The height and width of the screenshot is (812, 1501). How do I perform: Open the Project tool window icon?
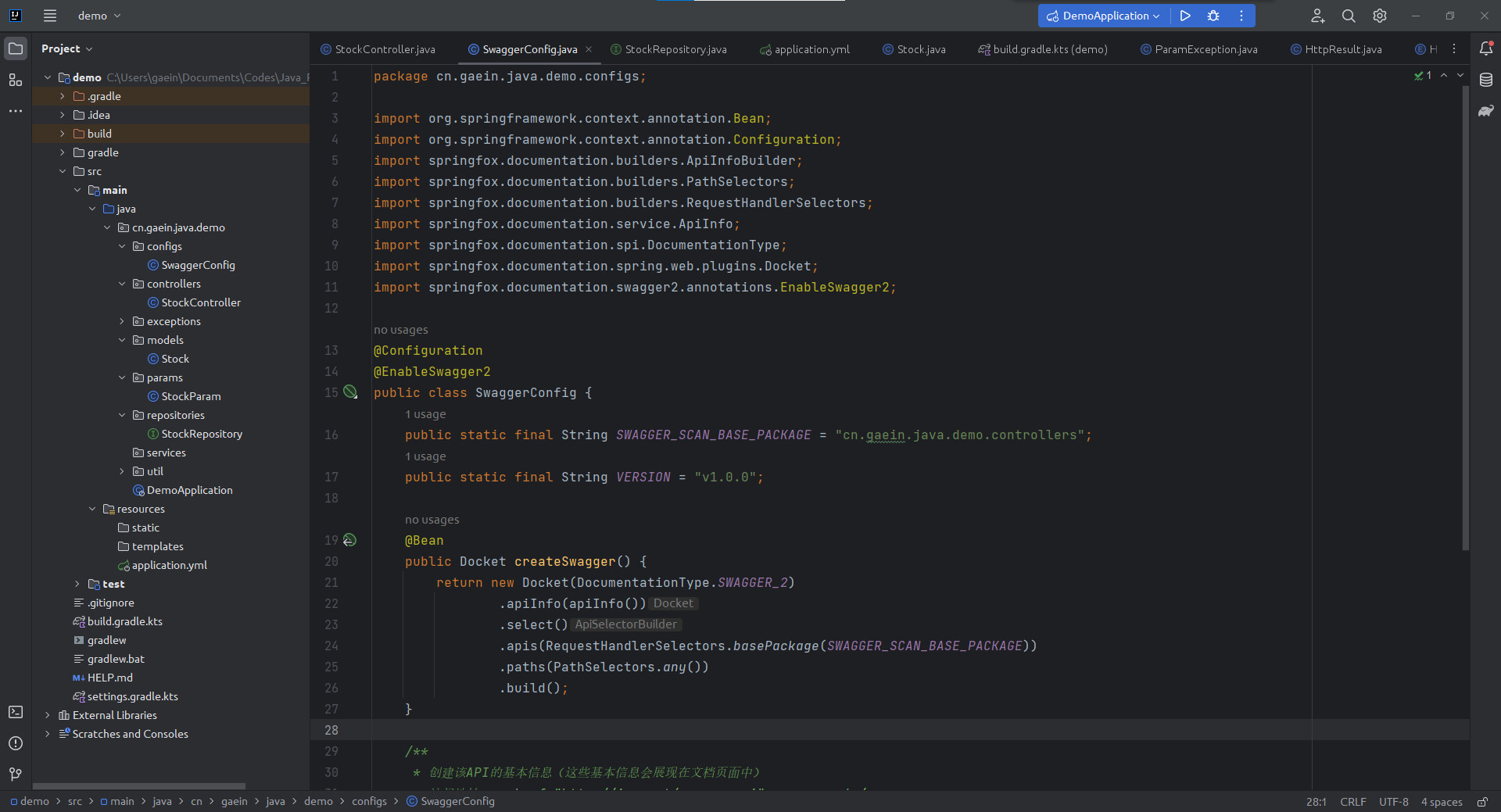[16, 48]
